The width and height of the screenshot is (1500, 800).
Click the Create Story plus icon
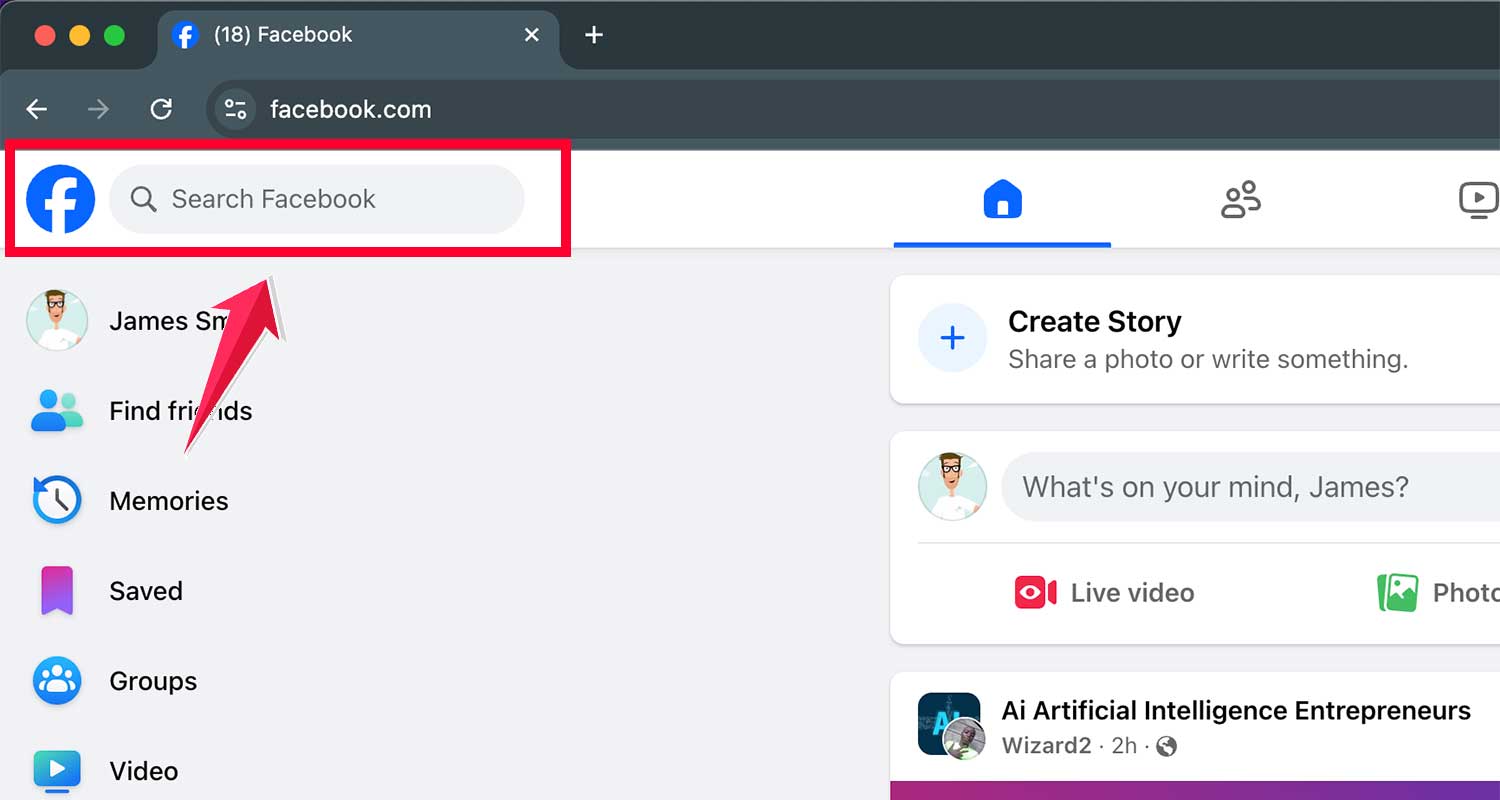point(952,338)
